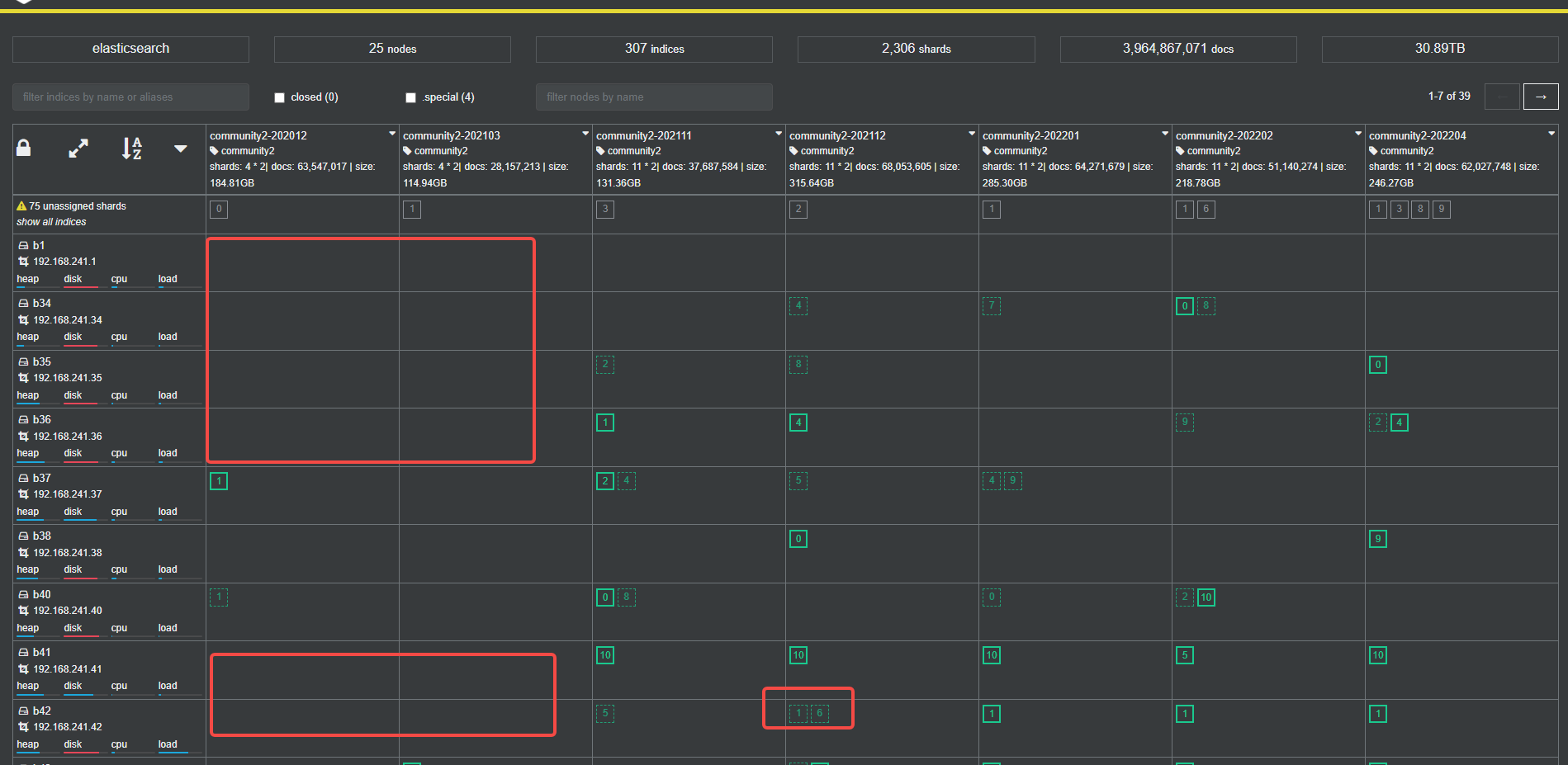Click the lock shard allocation icon
This screenshot has height=765, width=1568.
(x=24, y=149)
